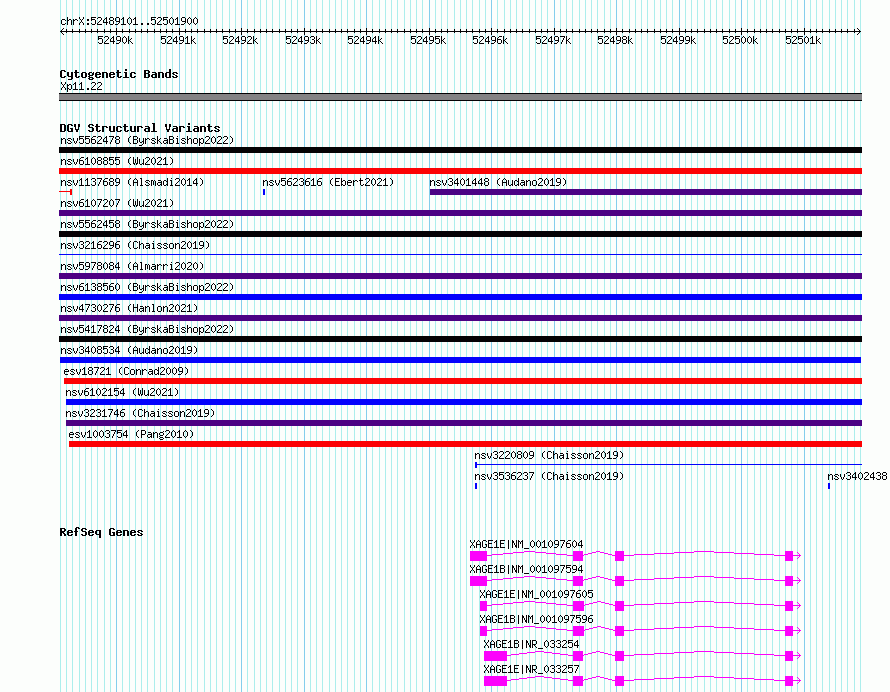The image size is (890, 692).
Task: Click the thin blue line of nsv3216296
Action: [x=460, y=254]
